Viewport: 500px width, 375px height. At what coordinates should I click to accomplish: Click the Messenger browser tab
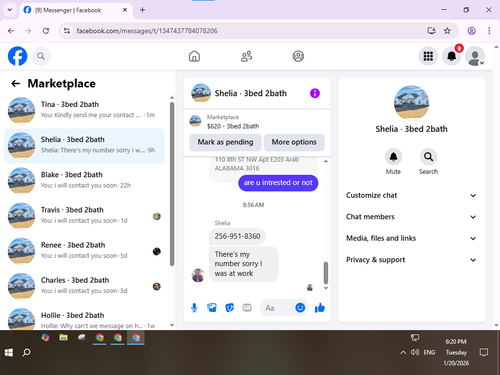pyautogui.click(x=76, y=10)
